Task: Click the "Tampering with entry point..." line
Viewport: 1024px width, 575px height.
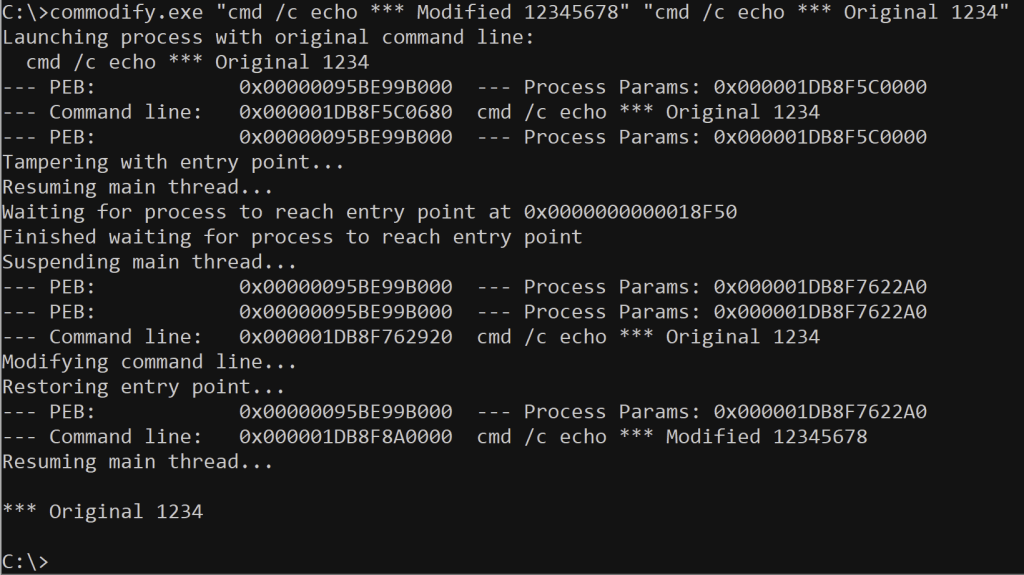Action: click(173, 162)
